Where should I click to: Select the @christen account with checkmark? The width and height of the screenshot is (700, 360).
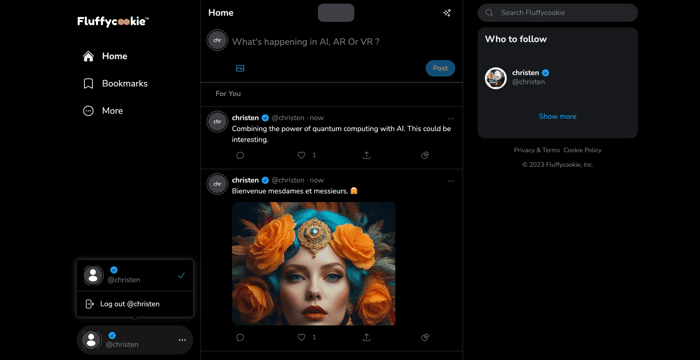click(135, 275)
